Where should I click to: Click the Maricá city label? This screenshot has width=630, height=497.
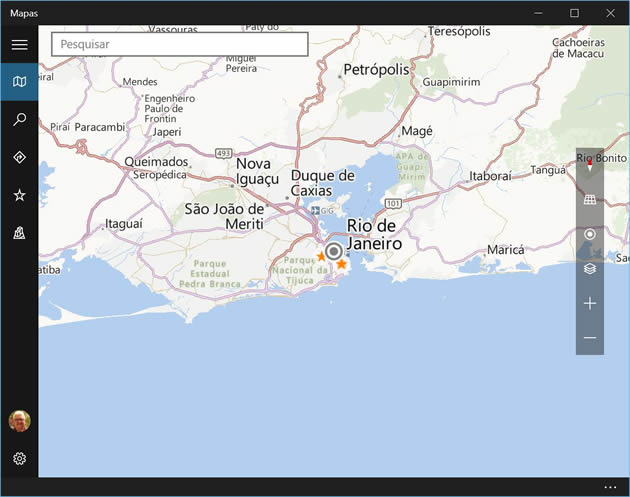tap(505, 250)
